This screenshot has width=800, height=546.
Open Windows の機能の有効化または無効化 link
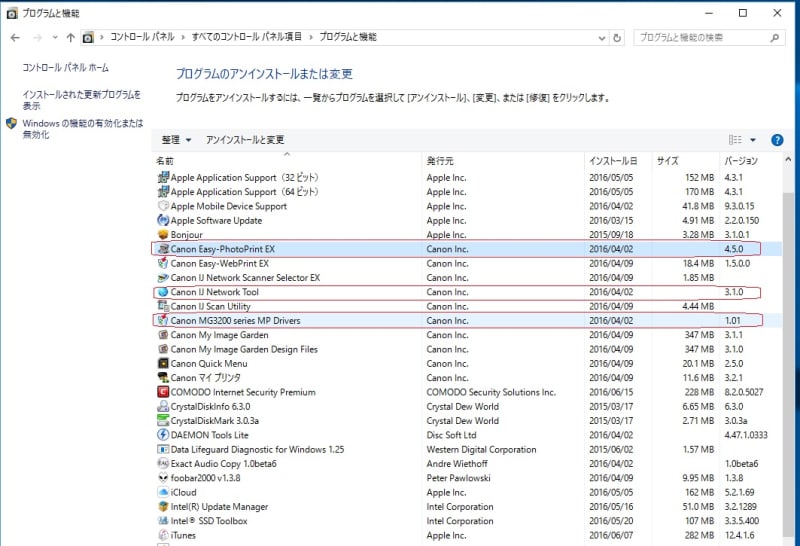click(83, 129)
